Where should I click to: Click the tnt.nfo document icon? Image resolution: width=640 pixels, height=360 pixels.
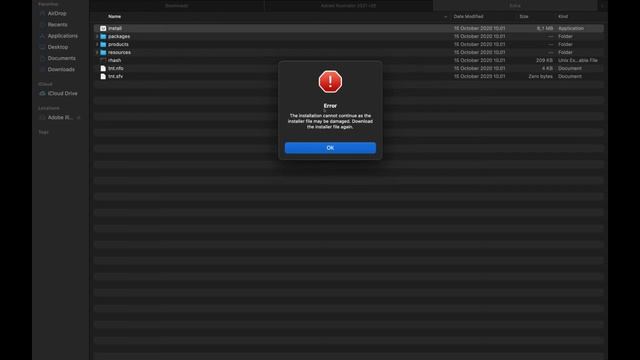tap(103, 68)
